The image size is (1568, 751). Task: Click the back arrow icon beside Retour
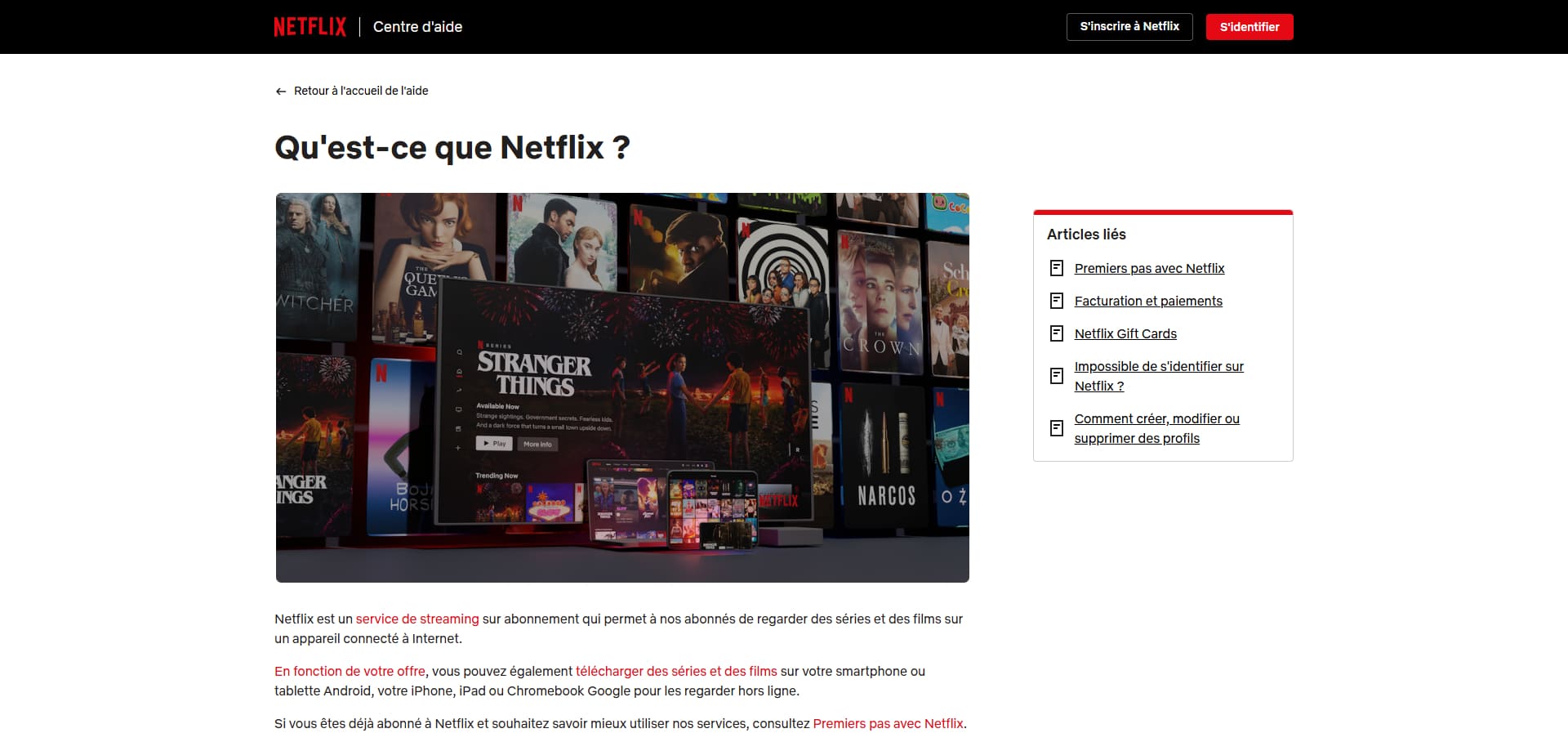(x=281, y=92)
